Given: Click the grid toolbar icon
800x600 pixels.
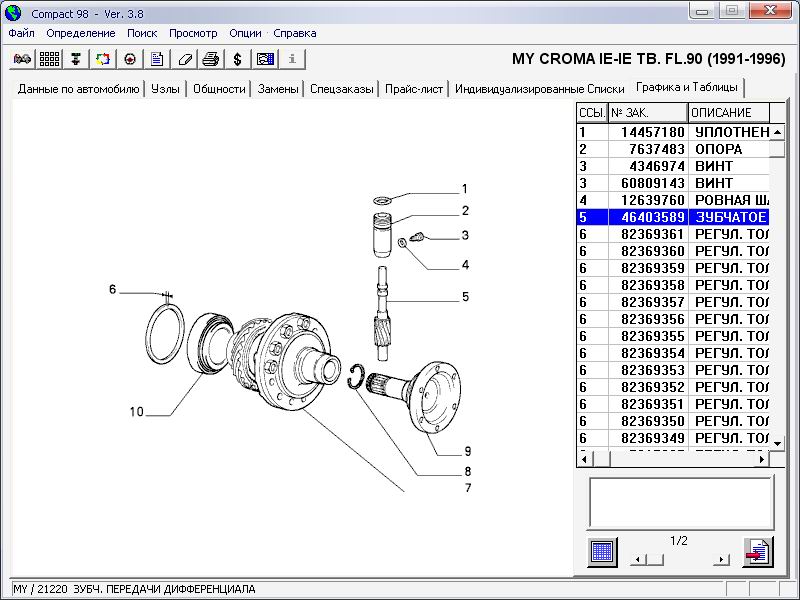Looking at the screenshot, I should point(49,59).
